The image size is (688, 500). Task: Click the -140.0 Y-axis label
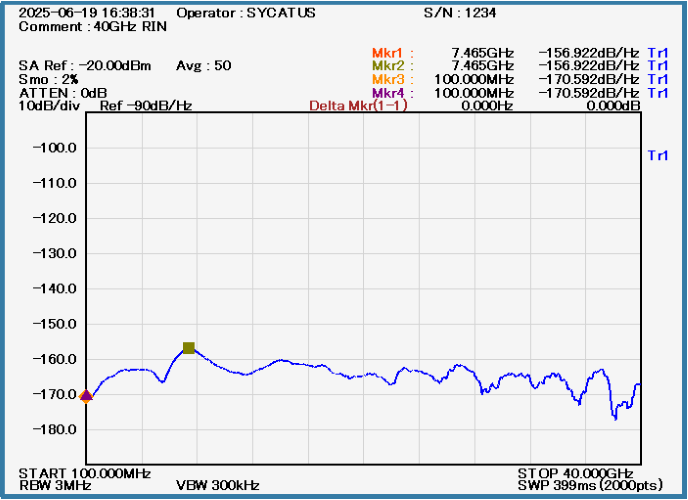55,289
